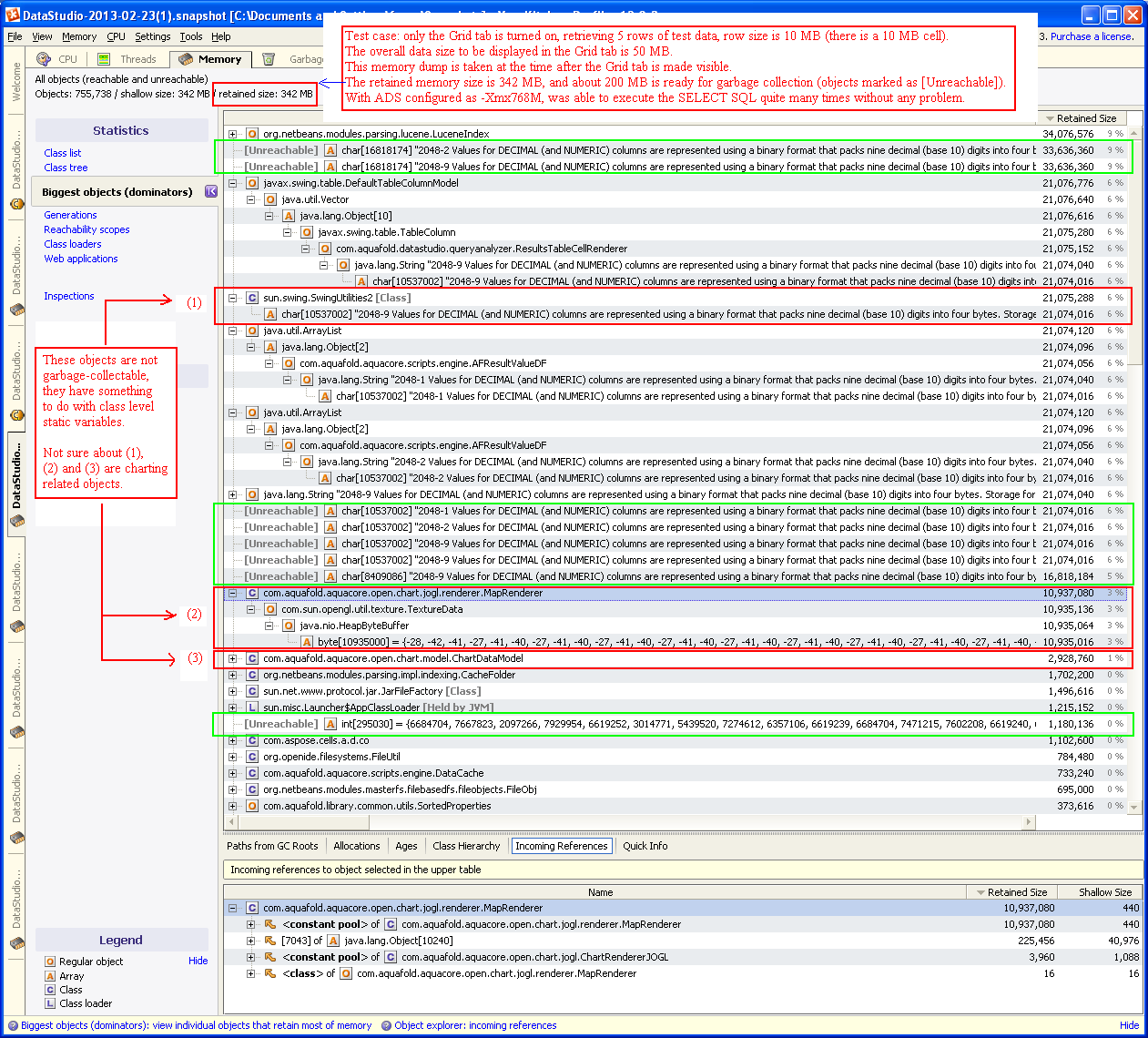Click the Purchase a license link
The image size is (1148, 1038).
click(1092, 36)
